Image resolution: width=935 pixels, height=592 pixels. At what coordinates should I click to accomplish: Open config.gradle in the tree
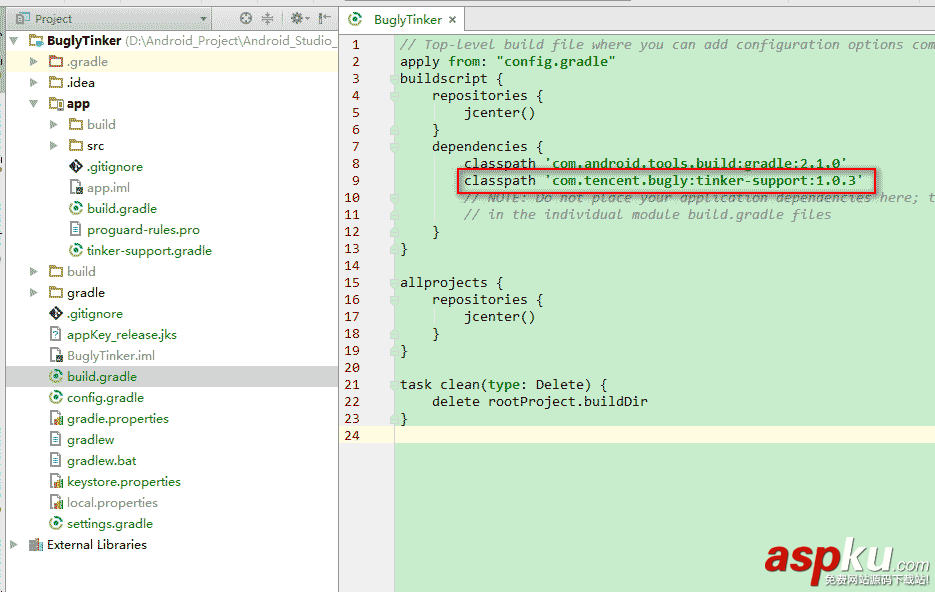pyautogui.click(x=106, y=398)
